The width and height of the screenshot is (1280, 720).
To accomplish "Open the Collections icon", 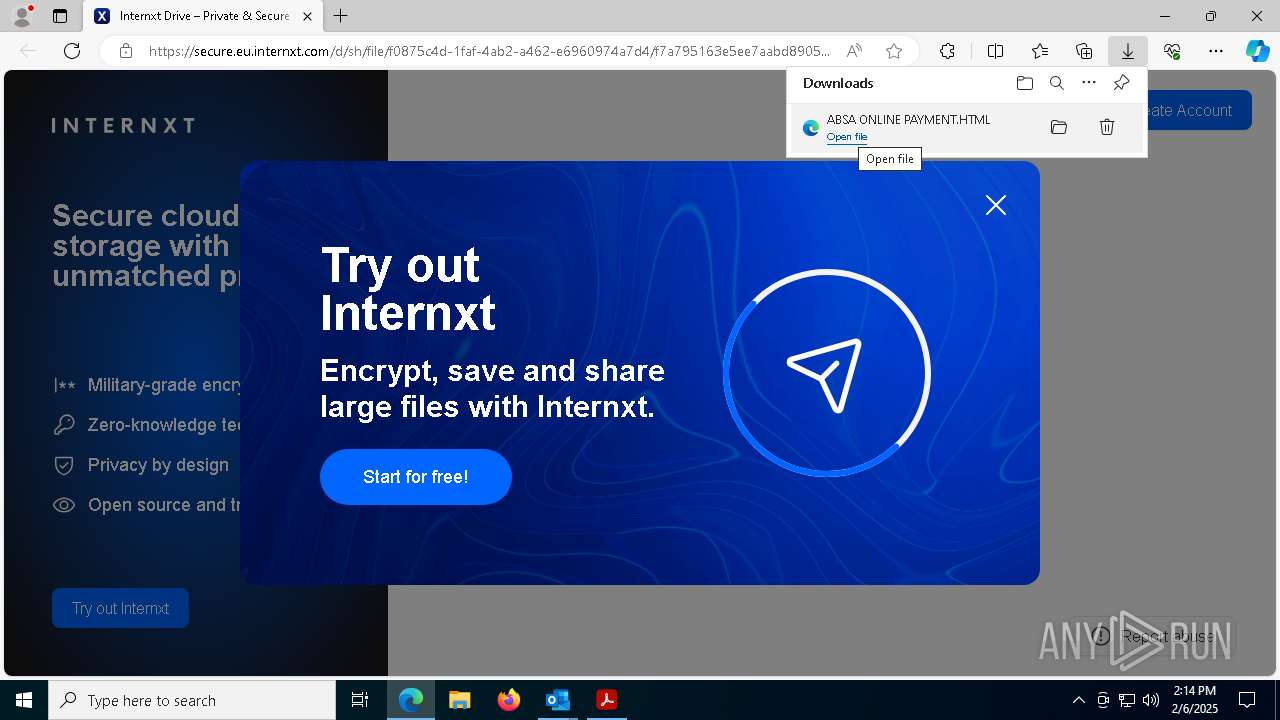I will [1084, 51].
